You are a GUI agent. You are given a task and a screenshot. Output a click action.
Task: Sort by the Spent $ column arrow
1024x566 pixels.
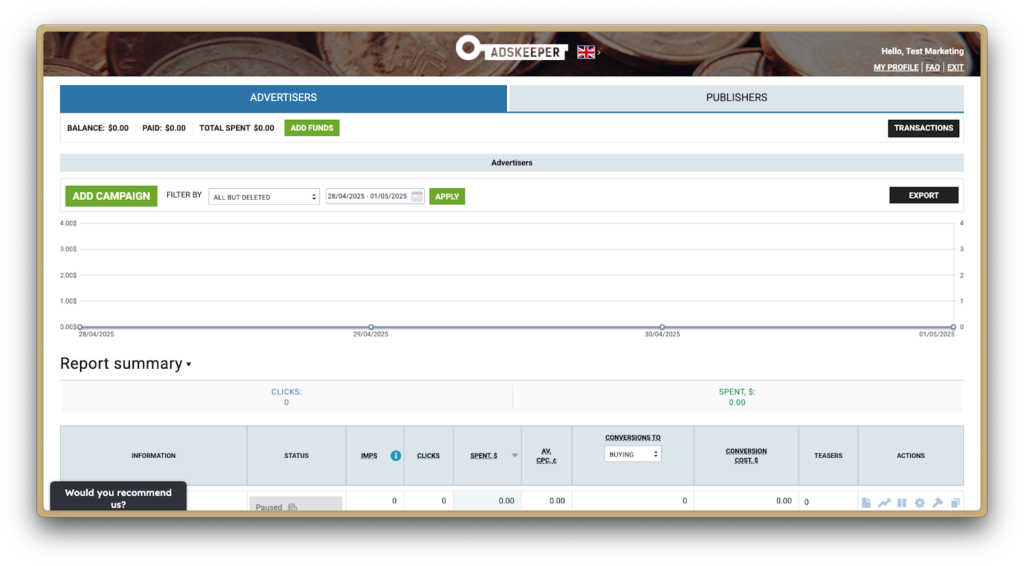point(514,456)
